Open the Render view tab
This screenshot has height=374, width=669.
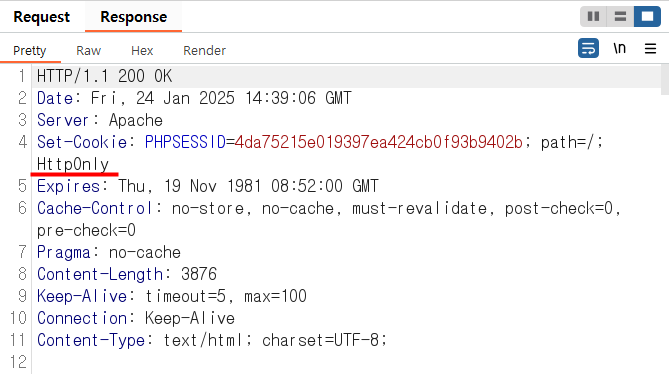point(204,51)
